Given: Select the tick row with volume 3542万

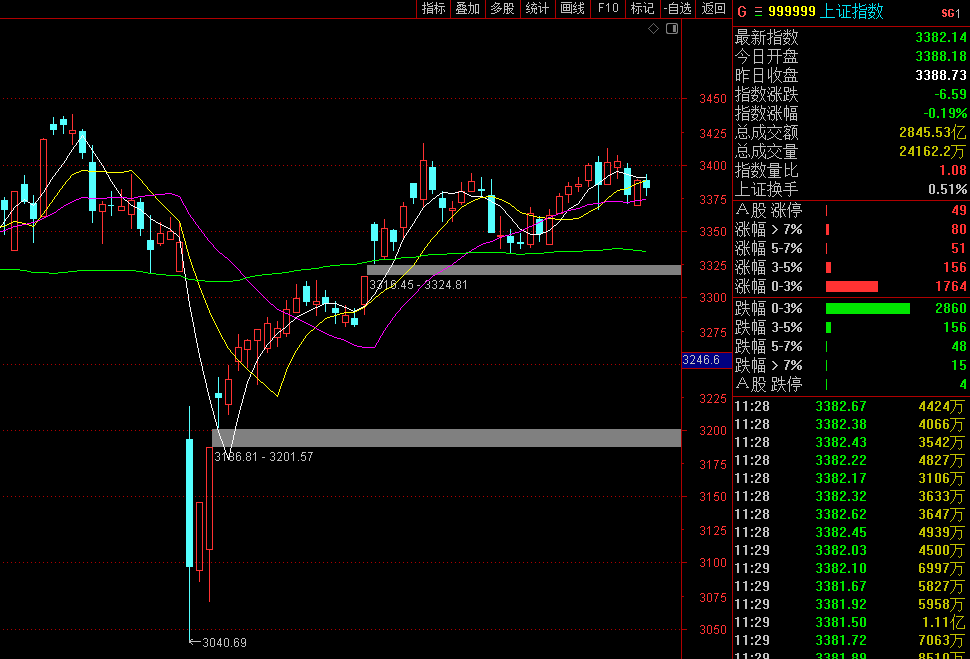Looking at the screenshot, I should [x=851, y=442].
